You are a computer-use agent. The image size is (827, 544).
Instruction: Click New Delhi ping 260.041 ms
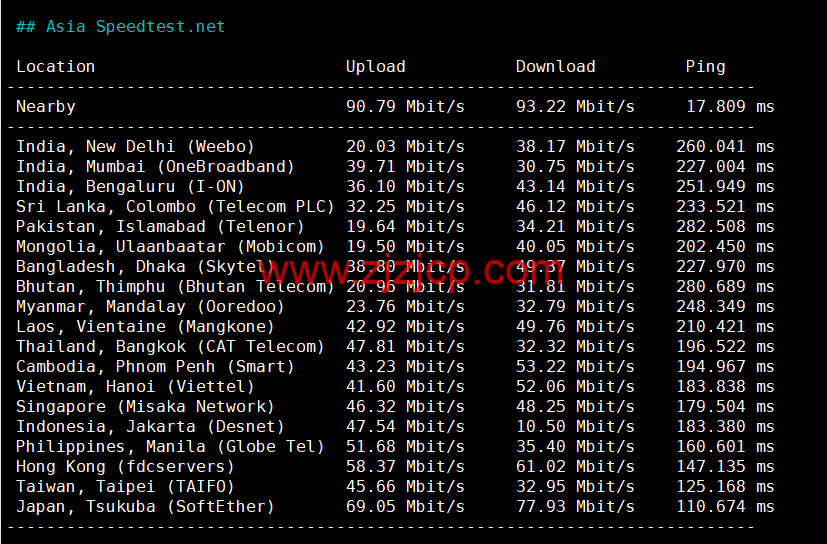tap(725, 146)
